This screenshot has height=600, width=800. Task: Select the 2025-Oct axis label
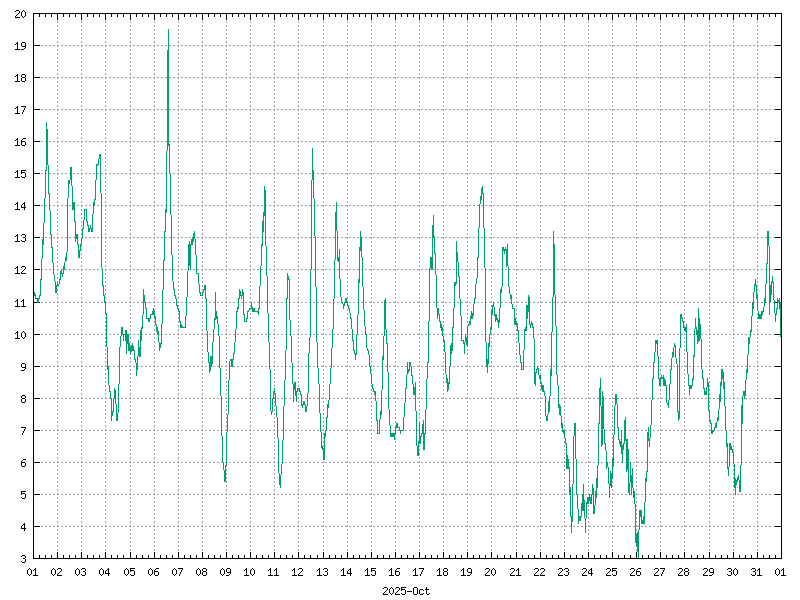pos(406,589)
